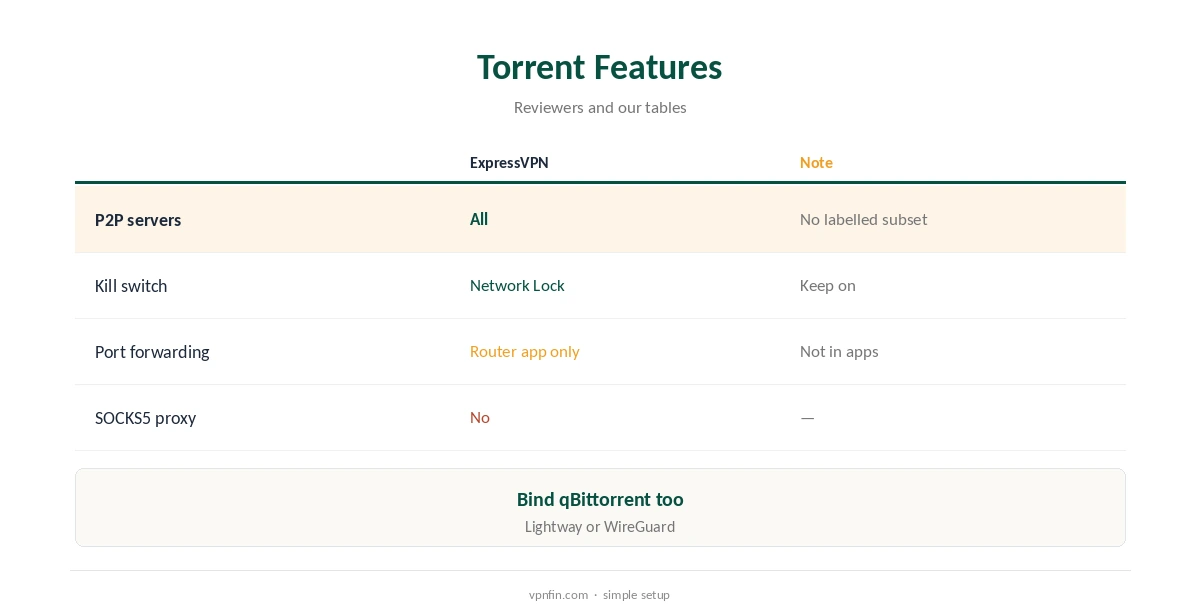Select the 'Port forwarding' row label
Image resolution: width=1200 pixels, height=614 pixels.
[x=152, y=352]
